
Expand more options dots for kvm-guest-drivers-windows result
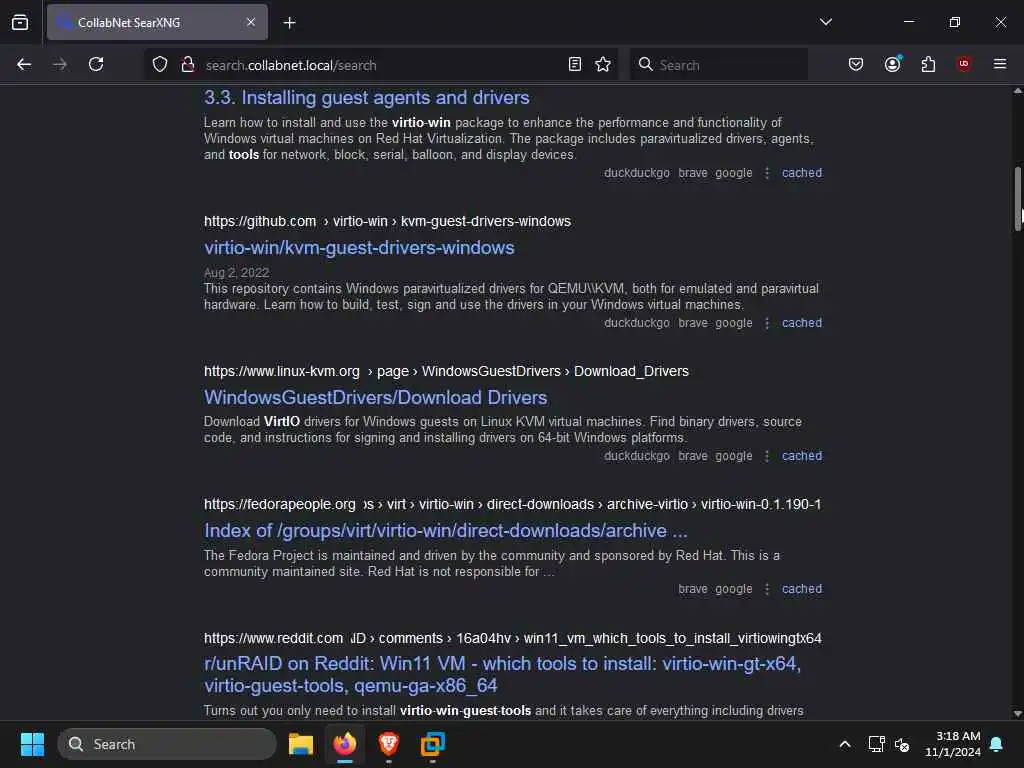click(767, 323)
